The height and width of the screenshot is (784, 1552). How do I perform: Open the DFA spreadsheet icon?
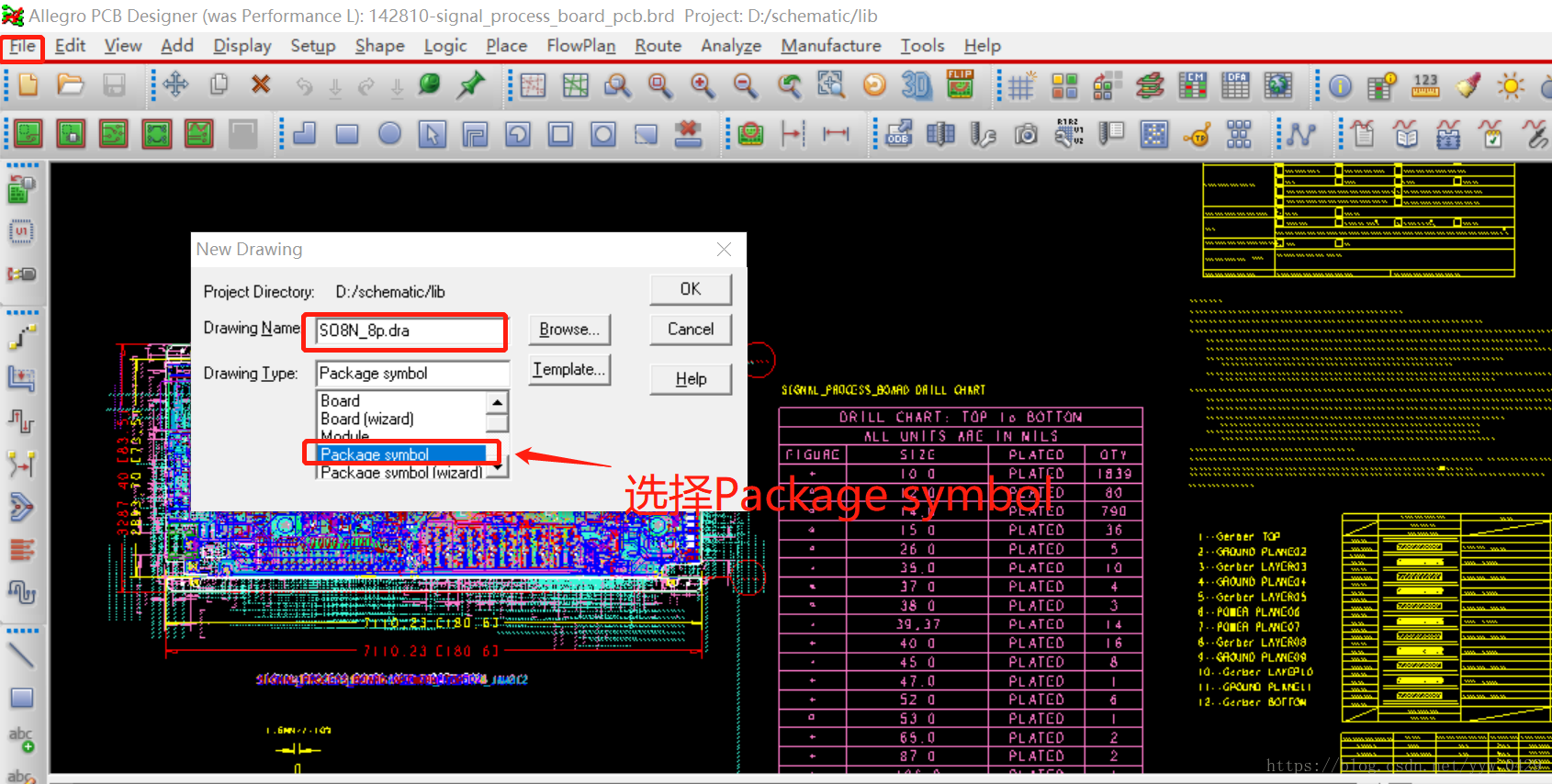(1235, 86)
